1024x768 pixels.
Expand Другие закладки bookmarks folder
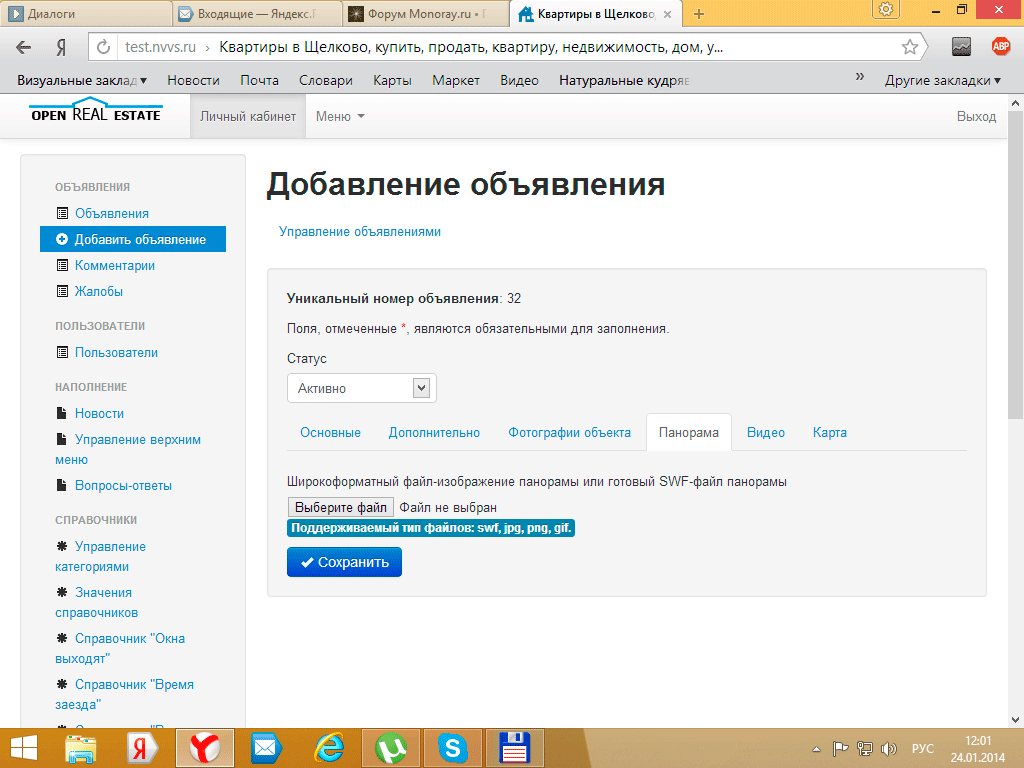pos(942,80)
